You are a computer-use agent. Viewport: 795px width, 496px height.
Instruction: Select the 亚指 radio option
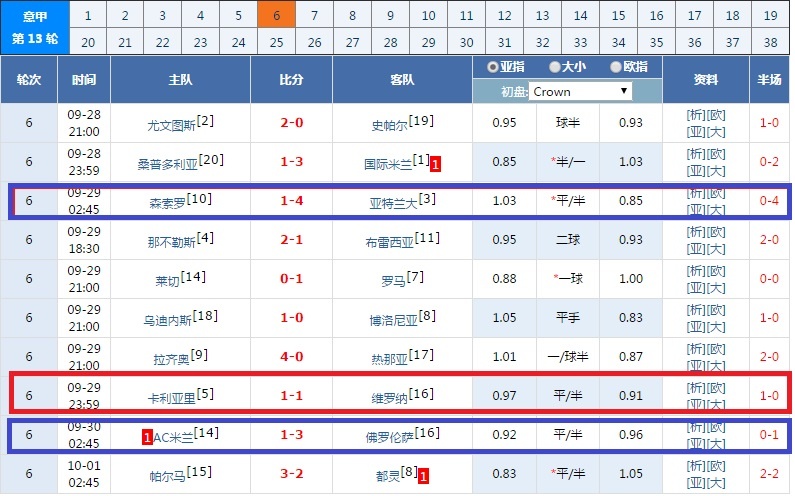[493, 67]
